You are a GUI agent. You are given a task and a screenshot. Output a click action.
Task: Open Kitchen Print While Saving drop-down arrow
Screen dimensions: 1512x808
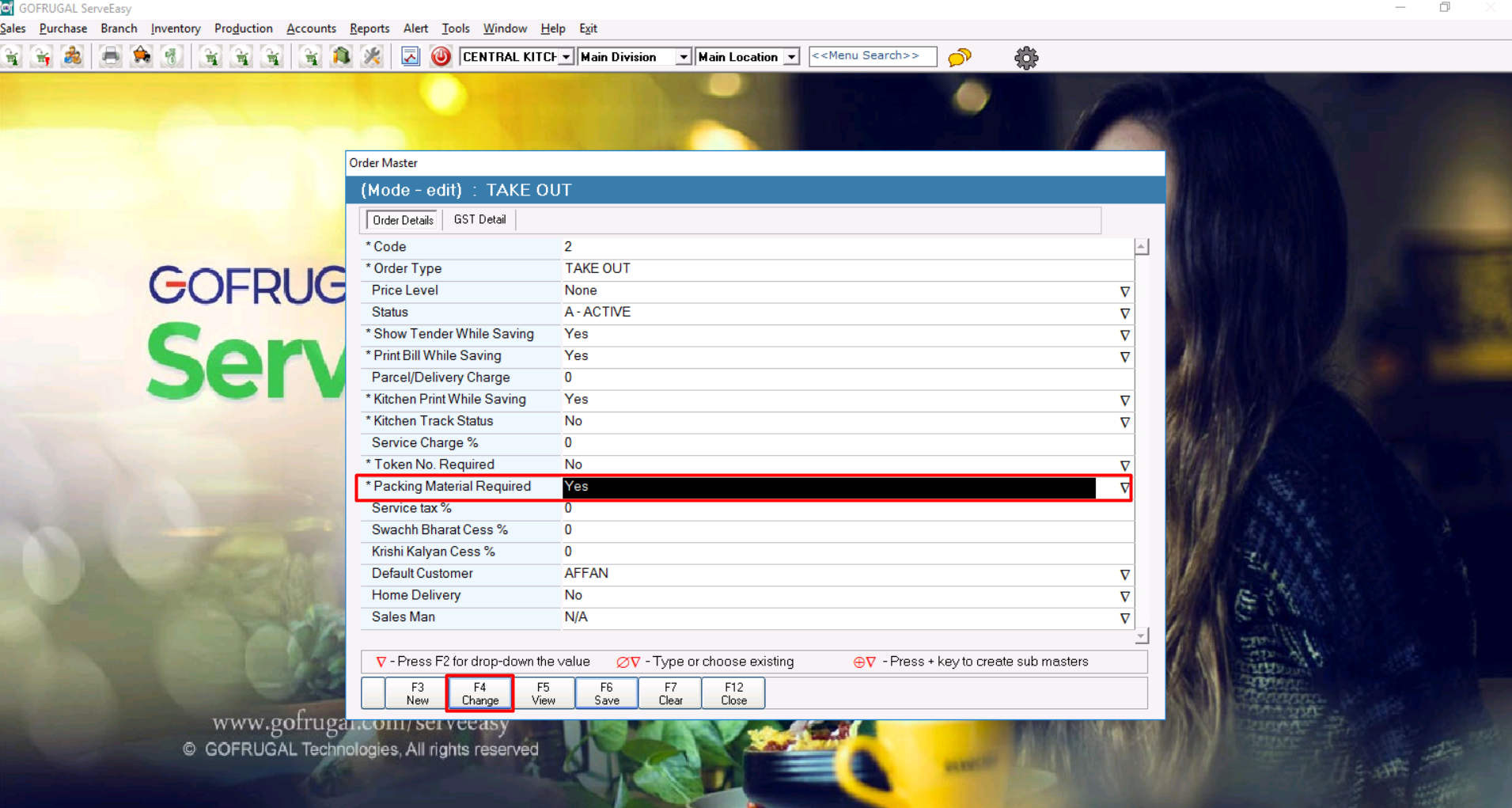coord(1124,400)
